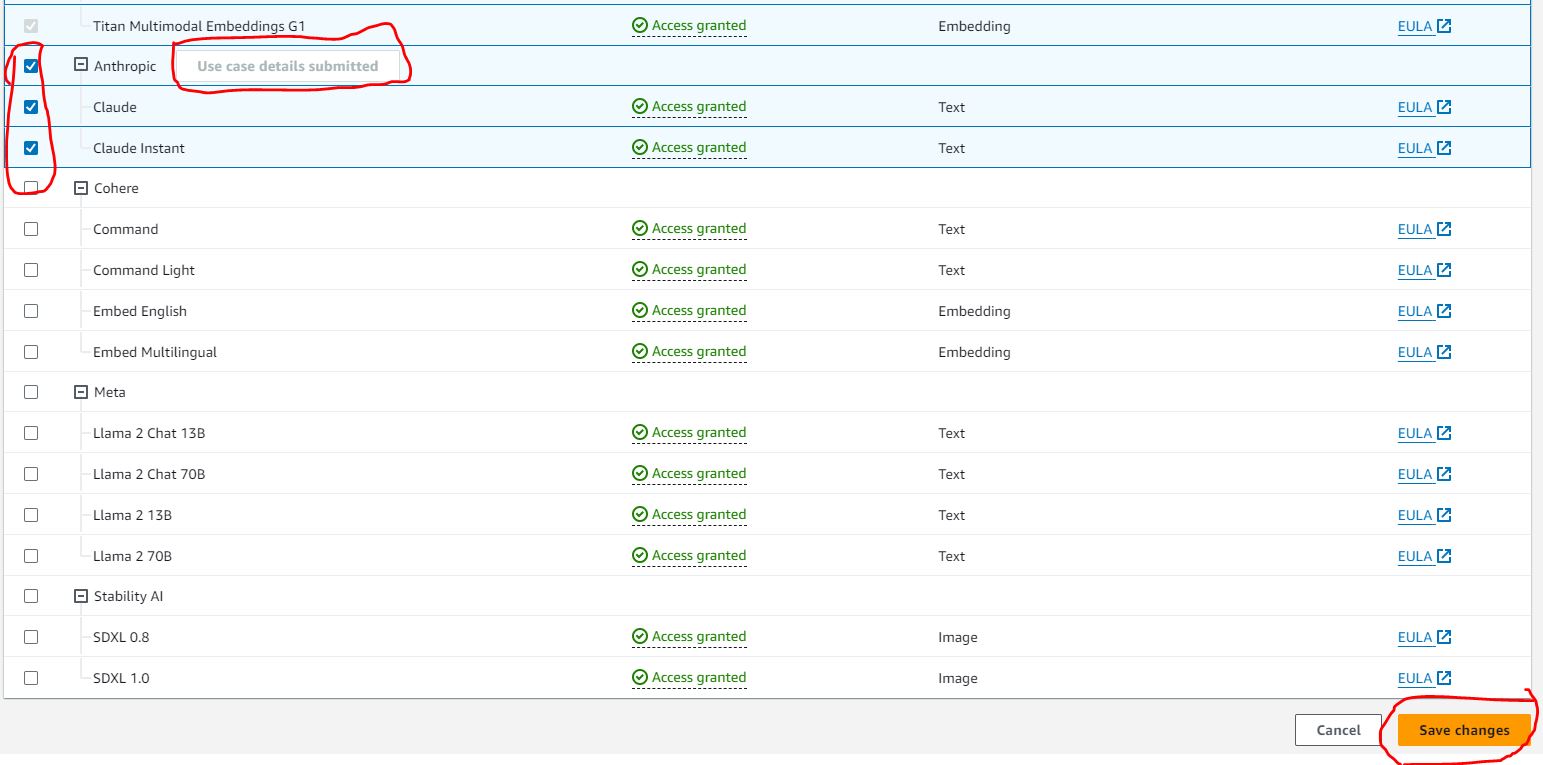Image resolution: width=1543 pixels, height=765 pixels.
Task: Click the SDXL 1.0 model name
Action: (121, 678)
